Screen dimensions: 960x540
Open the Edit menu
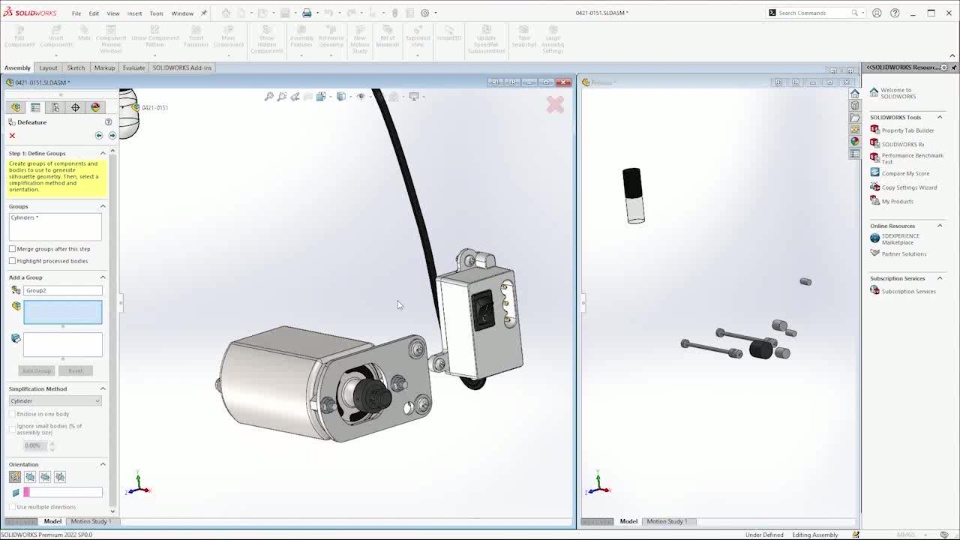pyautogui.click(x=94, y=13)
